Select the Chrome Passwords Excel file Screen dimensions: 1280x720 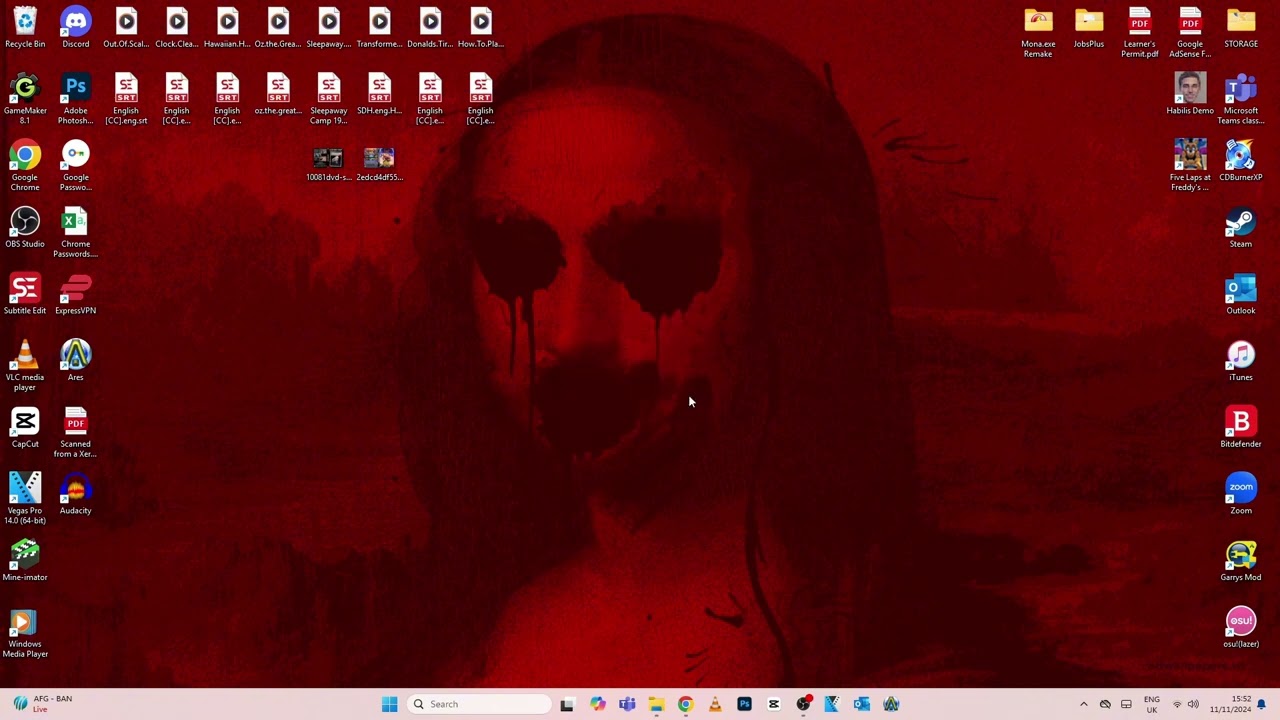pos(75,233)
